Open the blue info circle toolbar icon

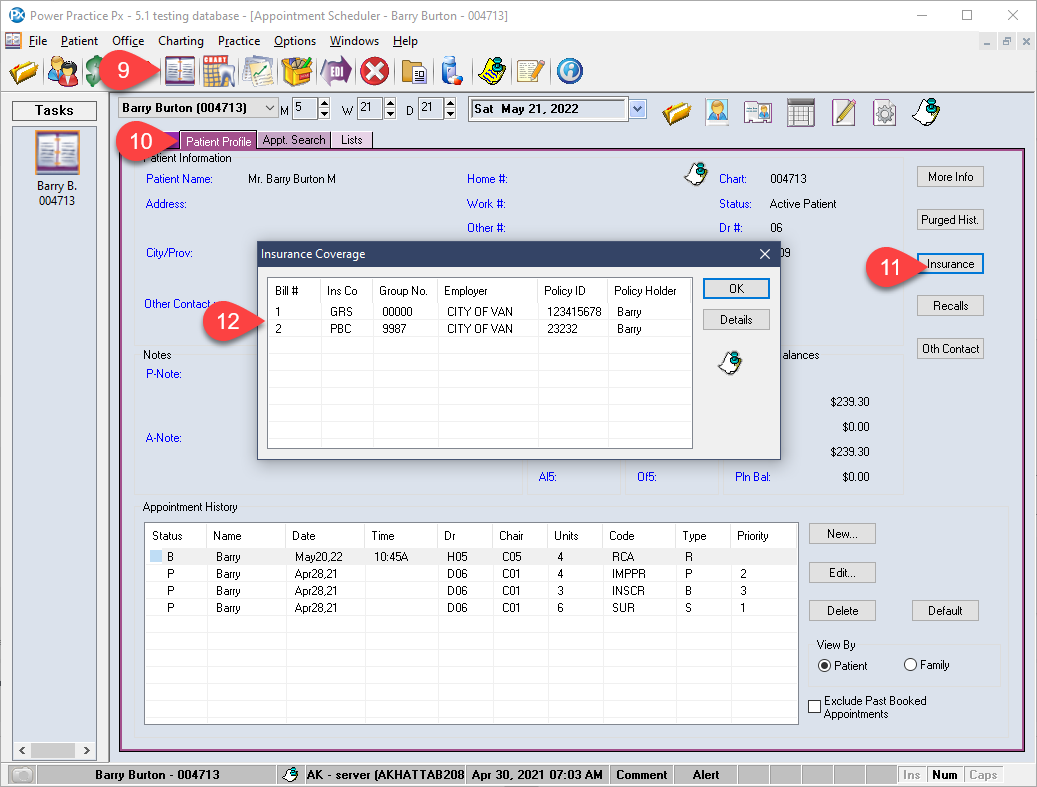pos(569,71)
